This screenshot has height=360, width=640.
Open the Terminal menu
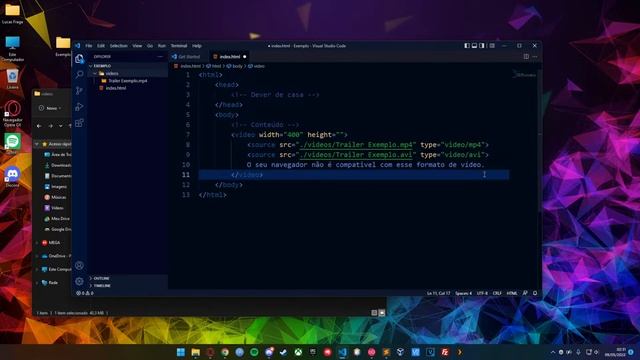179,46
